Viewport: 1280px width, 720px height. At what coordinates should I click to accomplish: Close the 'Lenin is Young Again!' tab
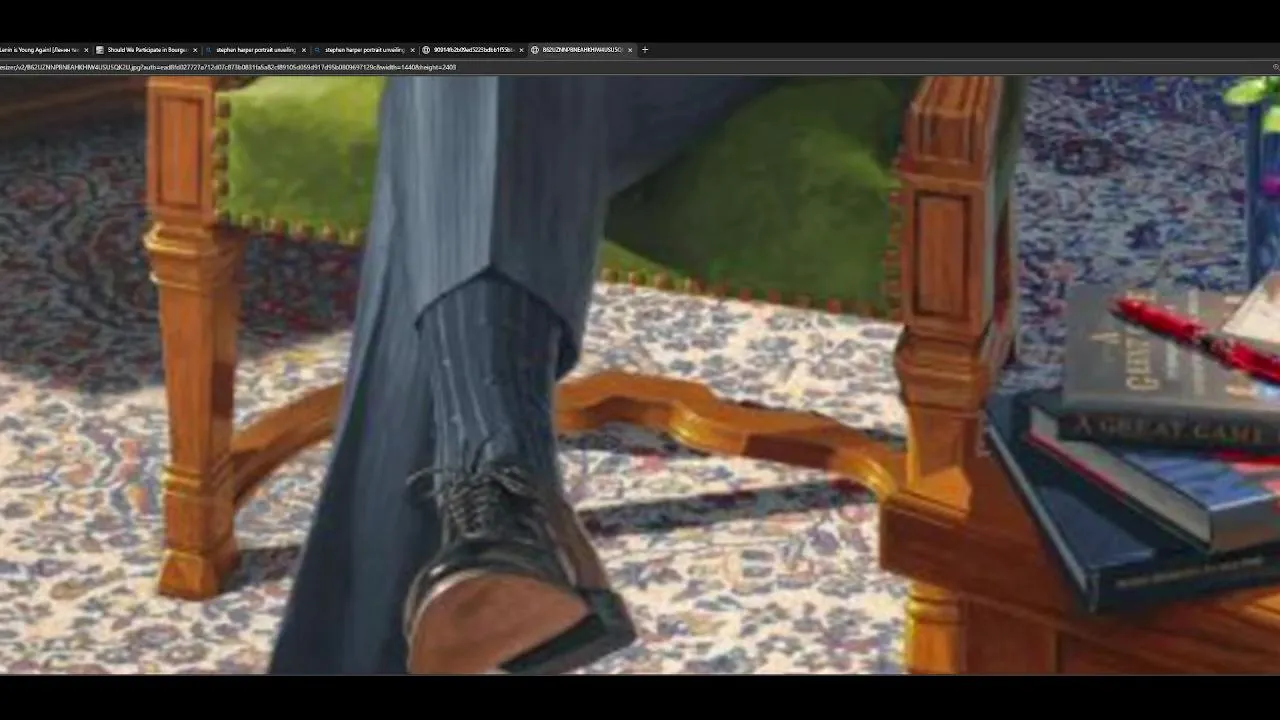86,49
